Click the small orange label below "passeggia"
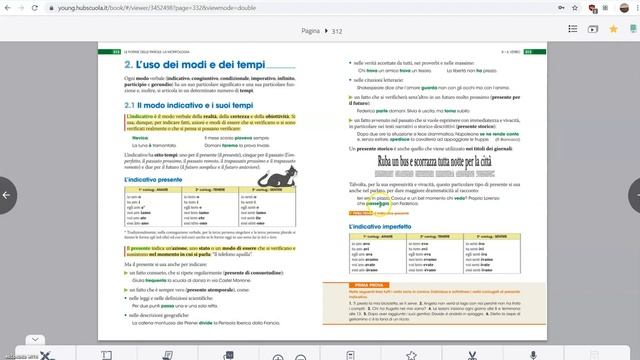The height and width of the screenshot is (360, 640). 361,213
